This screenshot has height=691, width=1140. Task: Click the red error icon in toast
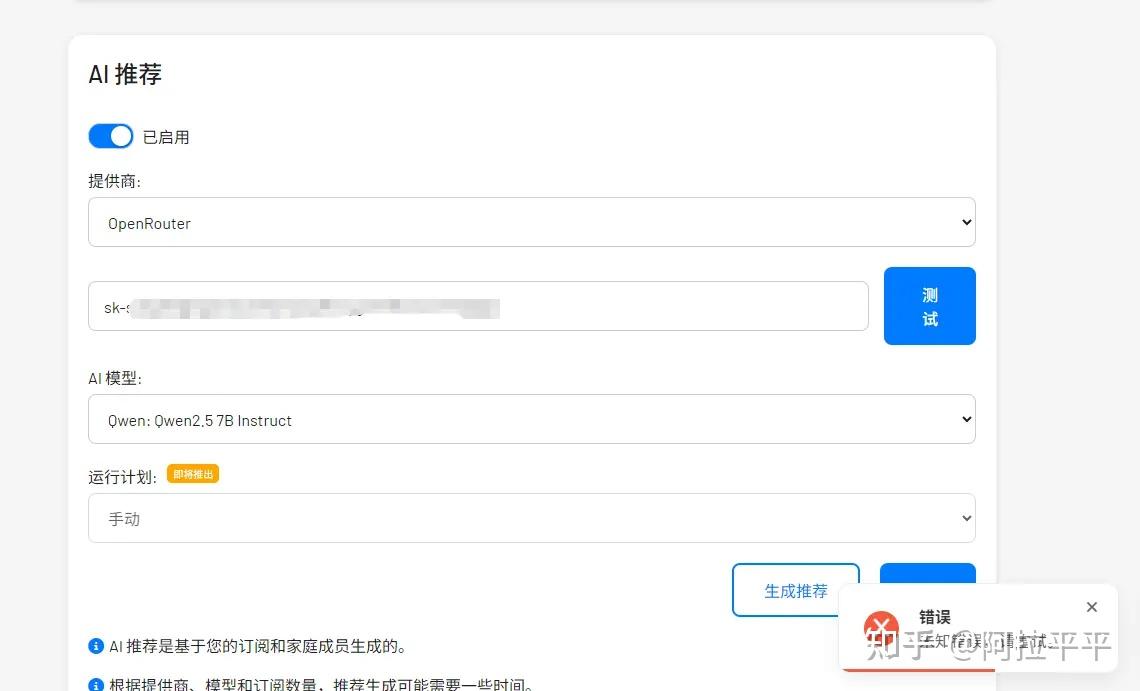pyautogui.click(x=881, y=628)
